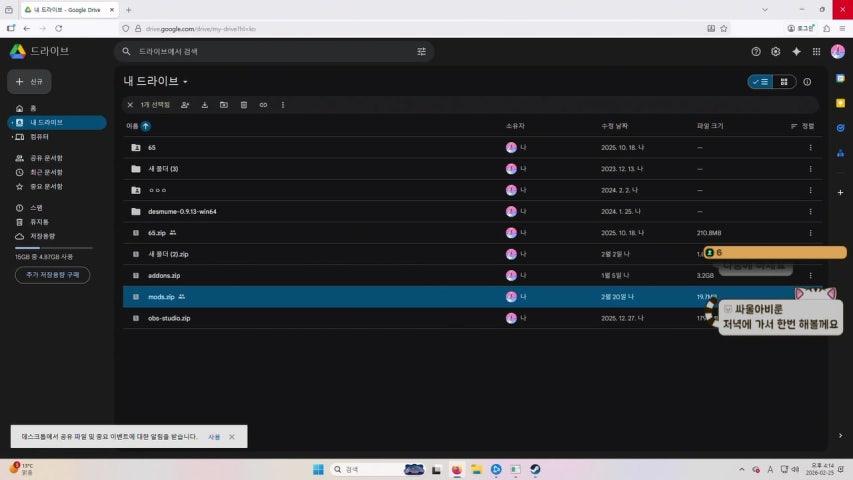Click buy more storage button
The height and width of the screenshot is (480, 853).
click(52, 275)
